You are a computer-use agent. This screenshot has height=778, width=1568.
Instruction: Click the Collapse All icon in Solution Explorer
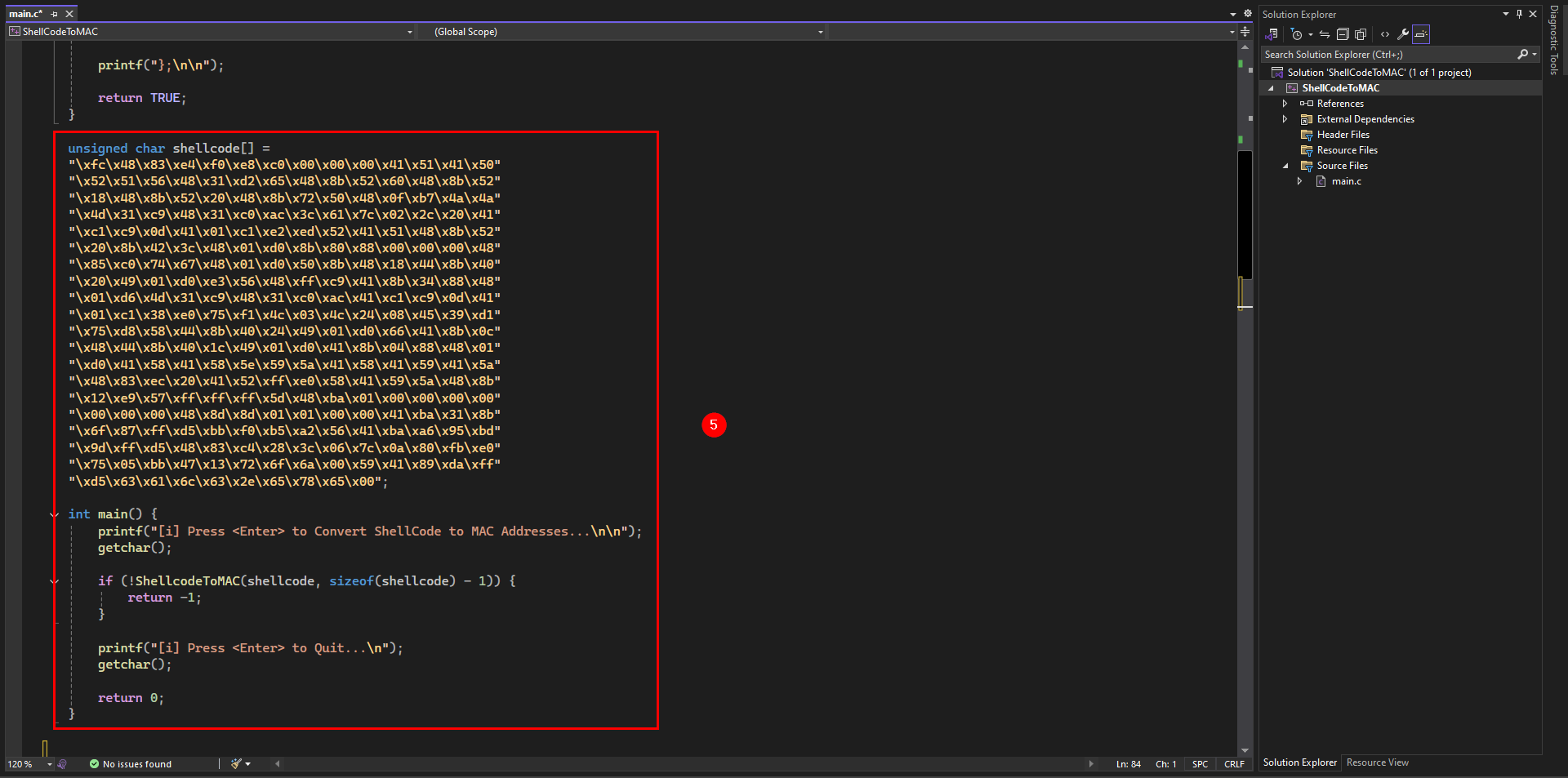tap(1343, 34)
